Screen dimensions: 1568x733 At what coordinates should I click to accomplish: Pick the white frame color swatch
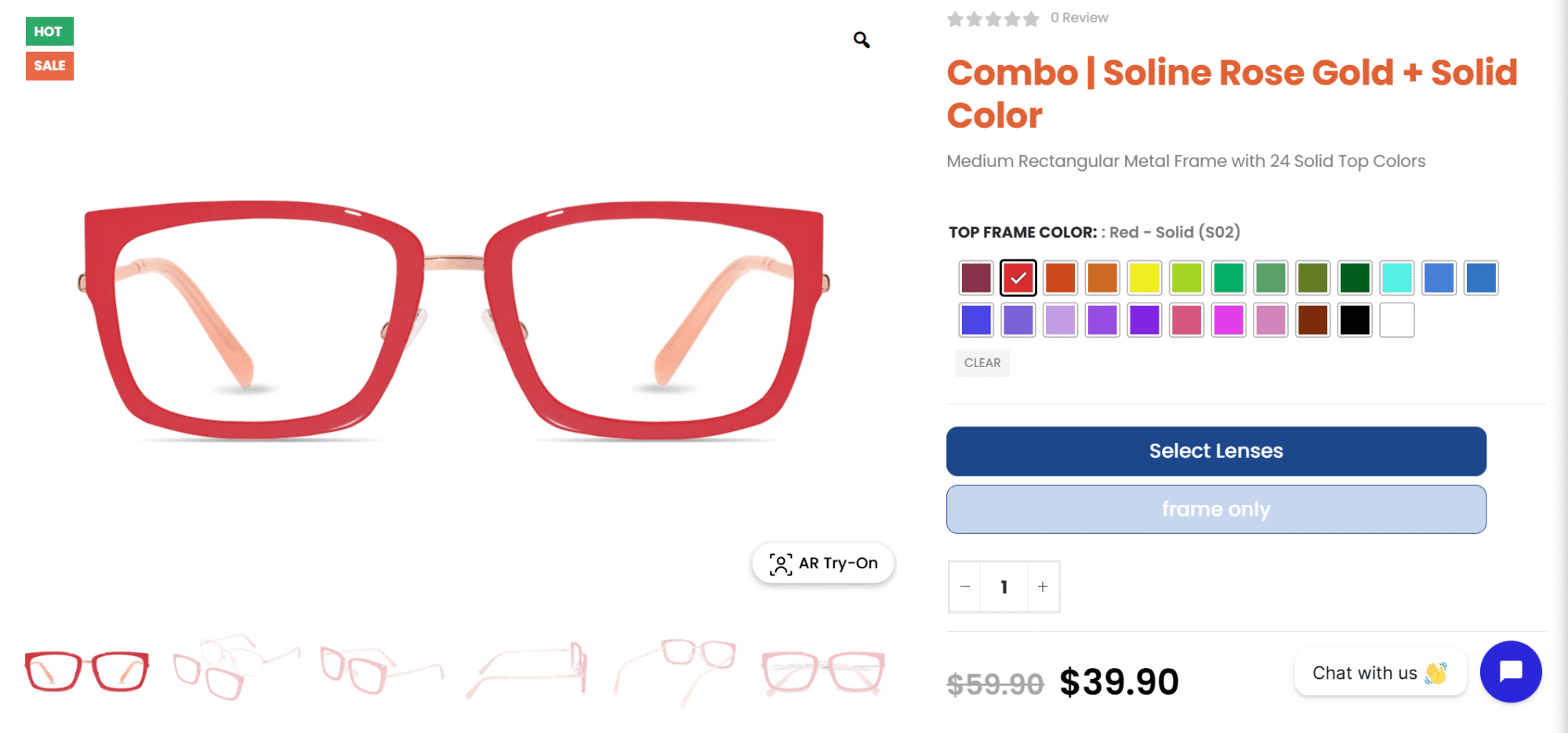coord(1397,320)
